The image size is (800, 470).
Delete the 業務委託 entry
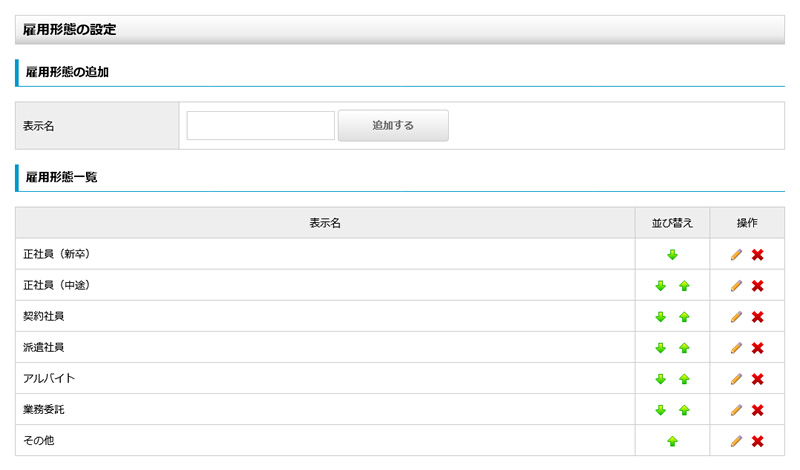[758, 410]
